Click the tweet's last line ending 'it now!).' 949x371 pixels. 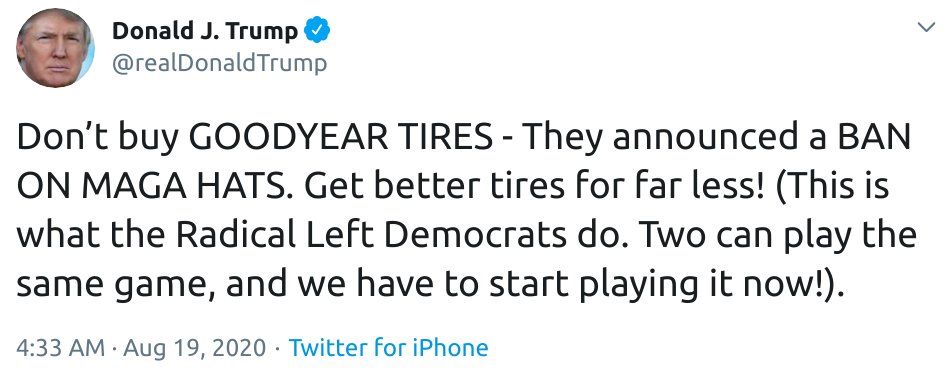[429, 285]
